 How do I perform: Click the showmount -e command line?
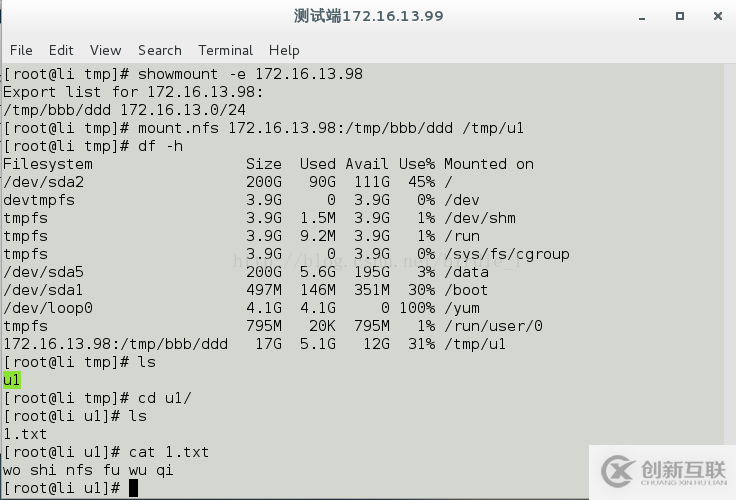coord(250,74)
